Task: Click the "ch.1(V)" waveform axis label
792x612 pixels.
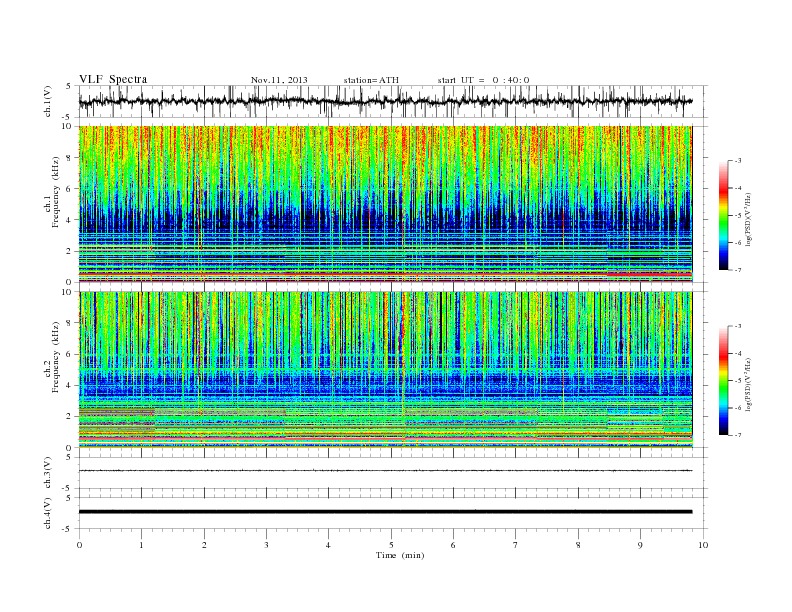Action: (48, 101)
